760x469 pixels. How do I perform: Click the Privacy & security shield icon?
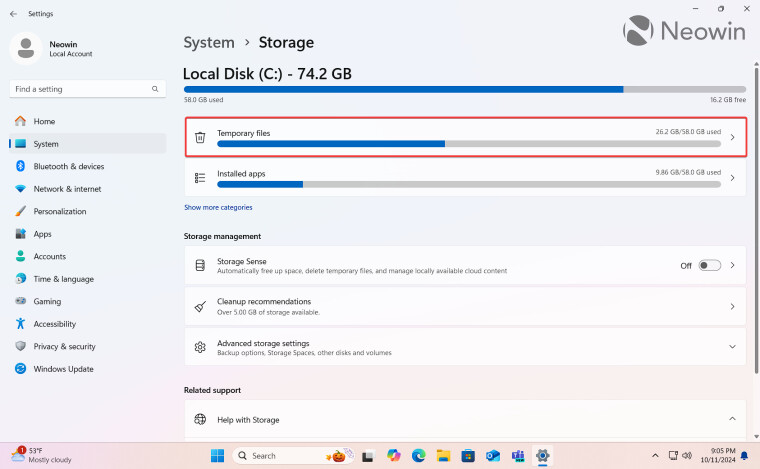point(20,346)
